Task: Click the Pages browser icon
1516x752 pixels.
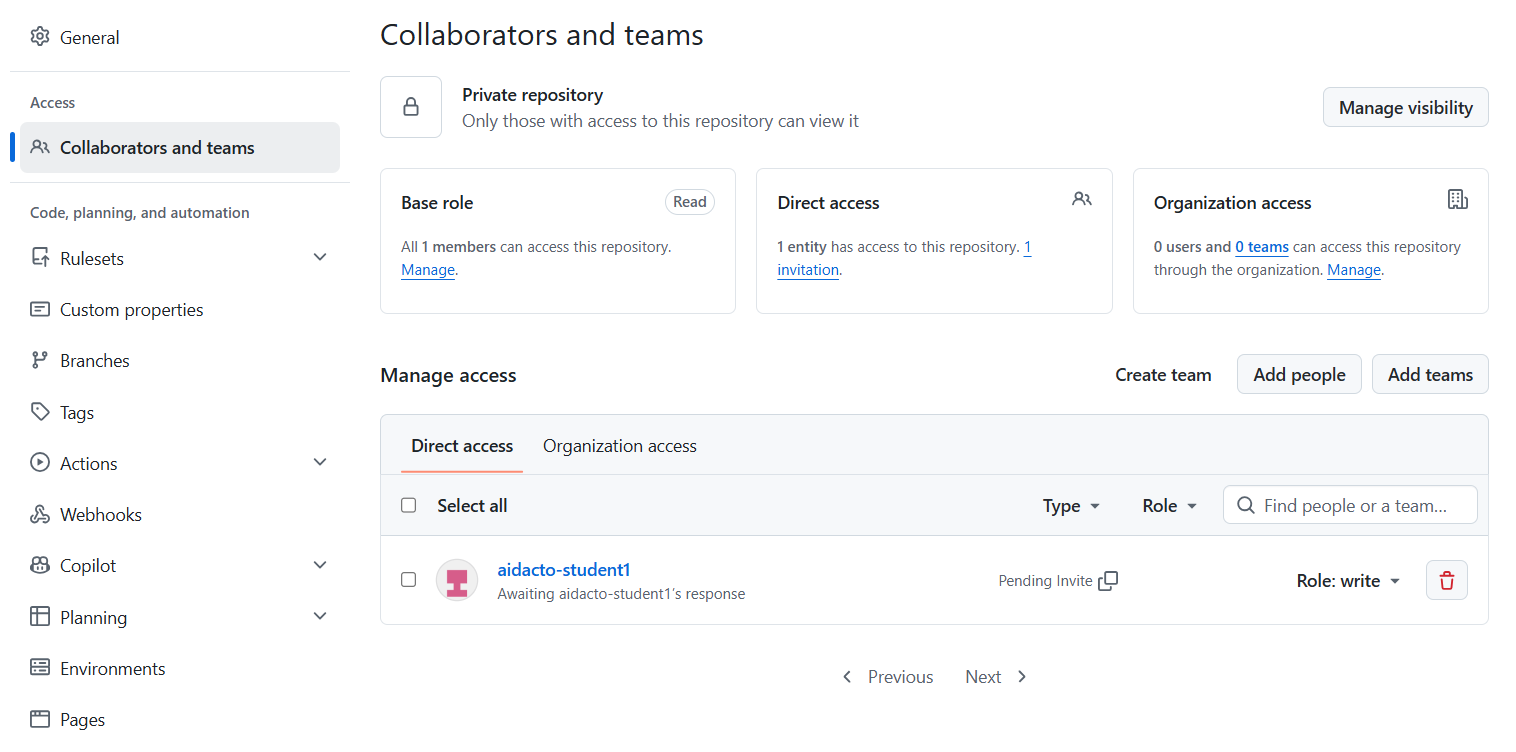Action: click(x=40, y=719)
